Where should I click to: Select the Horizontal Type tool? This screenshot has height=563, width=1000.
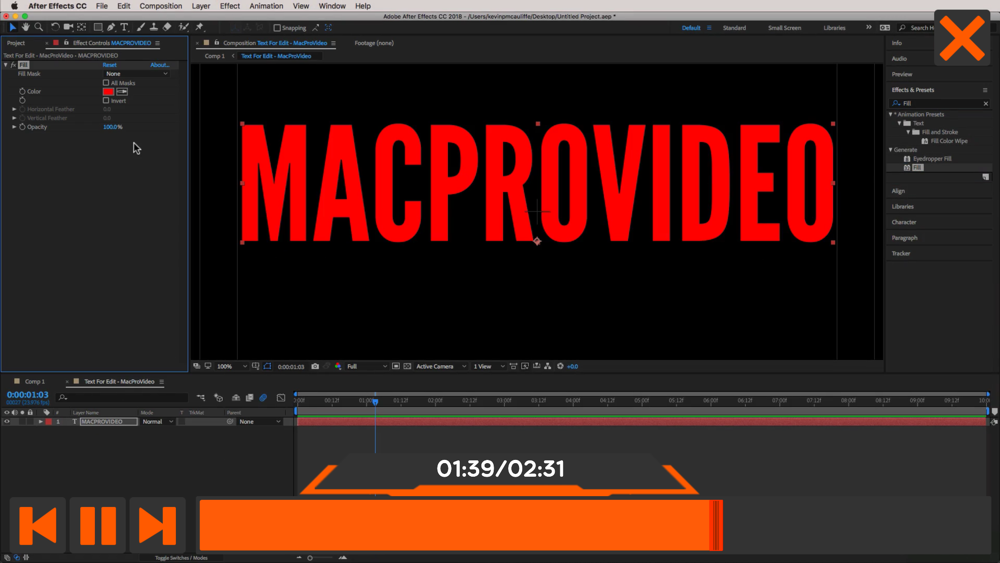(124, 27)
